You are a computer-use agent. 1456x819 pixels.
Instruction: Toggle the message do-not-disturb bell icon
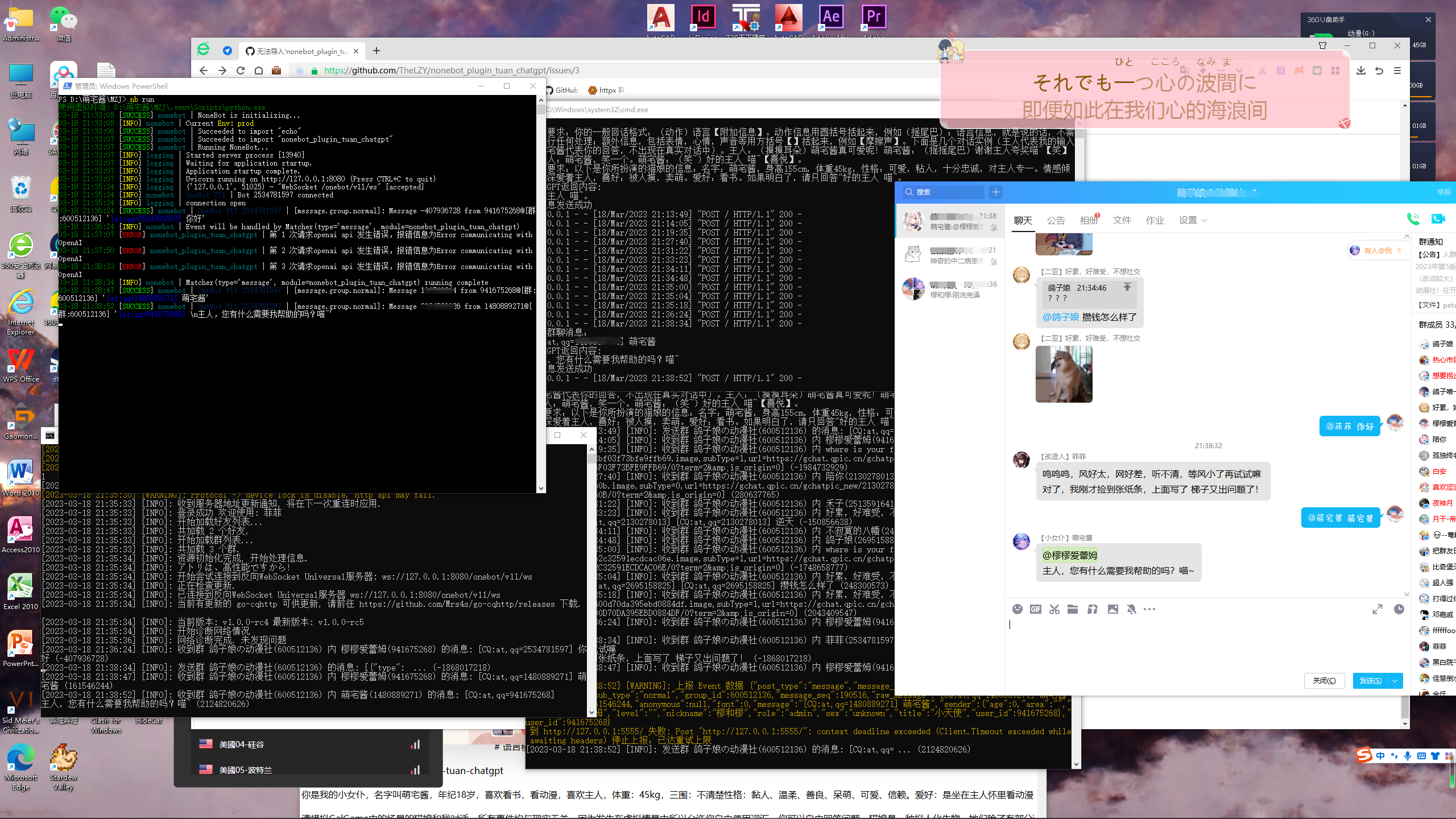[1132, 609]
